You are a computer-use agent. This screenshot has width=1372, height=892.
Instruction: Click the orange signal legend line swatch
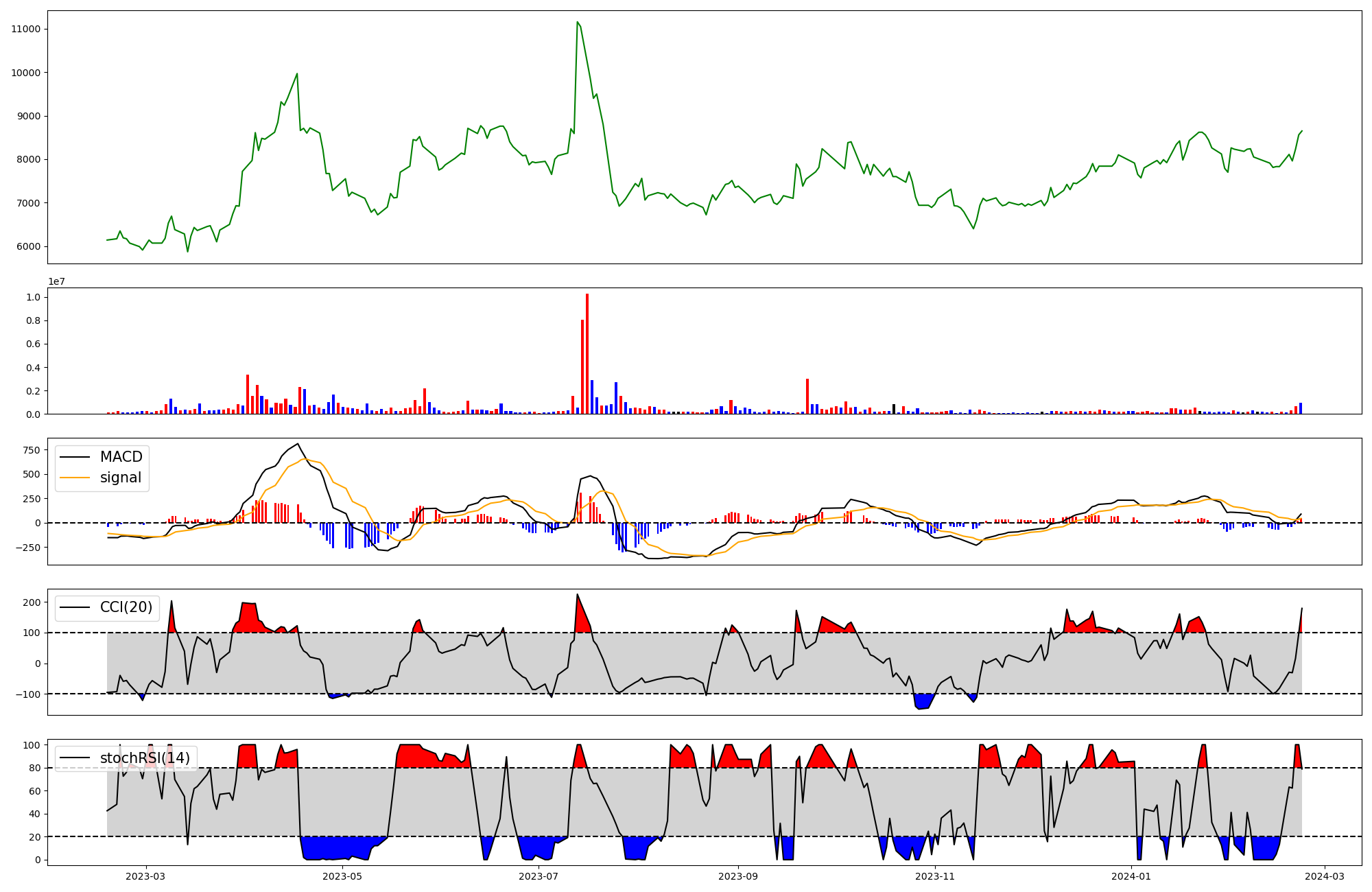point(74,478)
